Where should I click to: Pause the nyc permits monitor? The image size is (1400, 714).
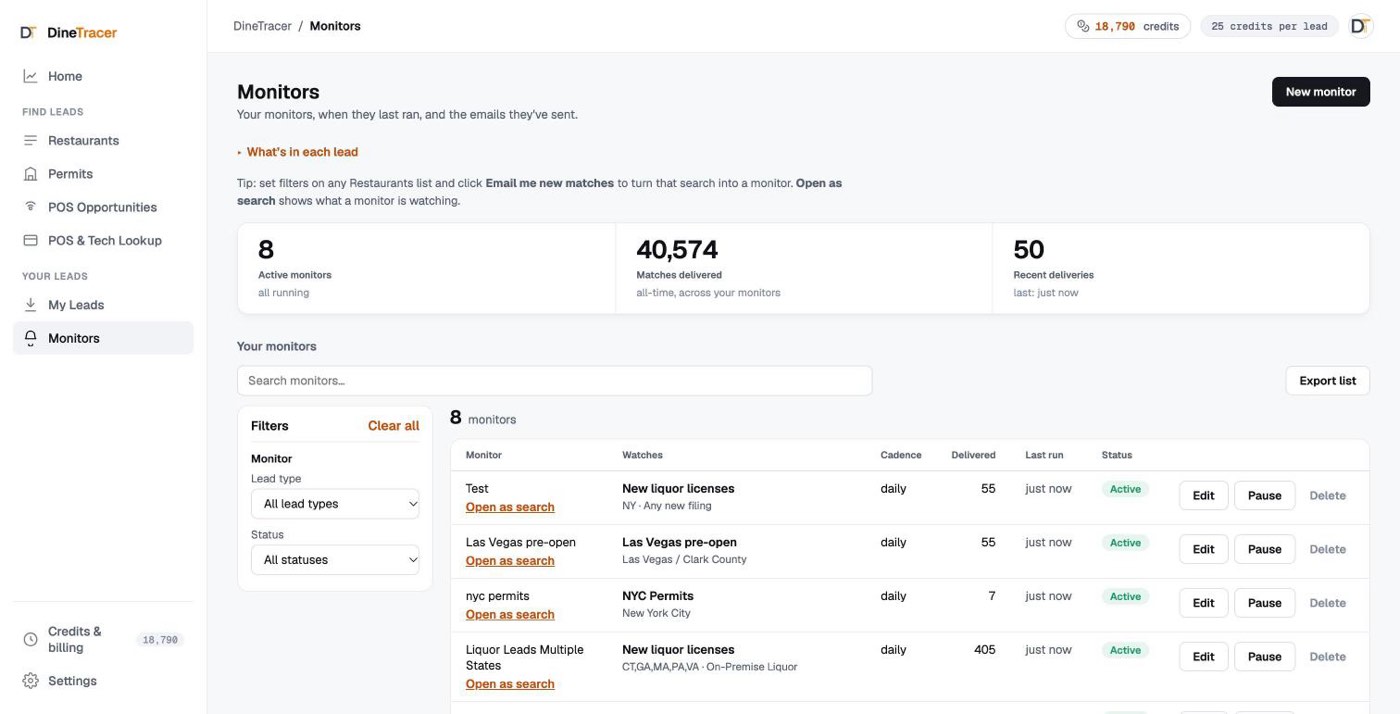(1264, 603)
